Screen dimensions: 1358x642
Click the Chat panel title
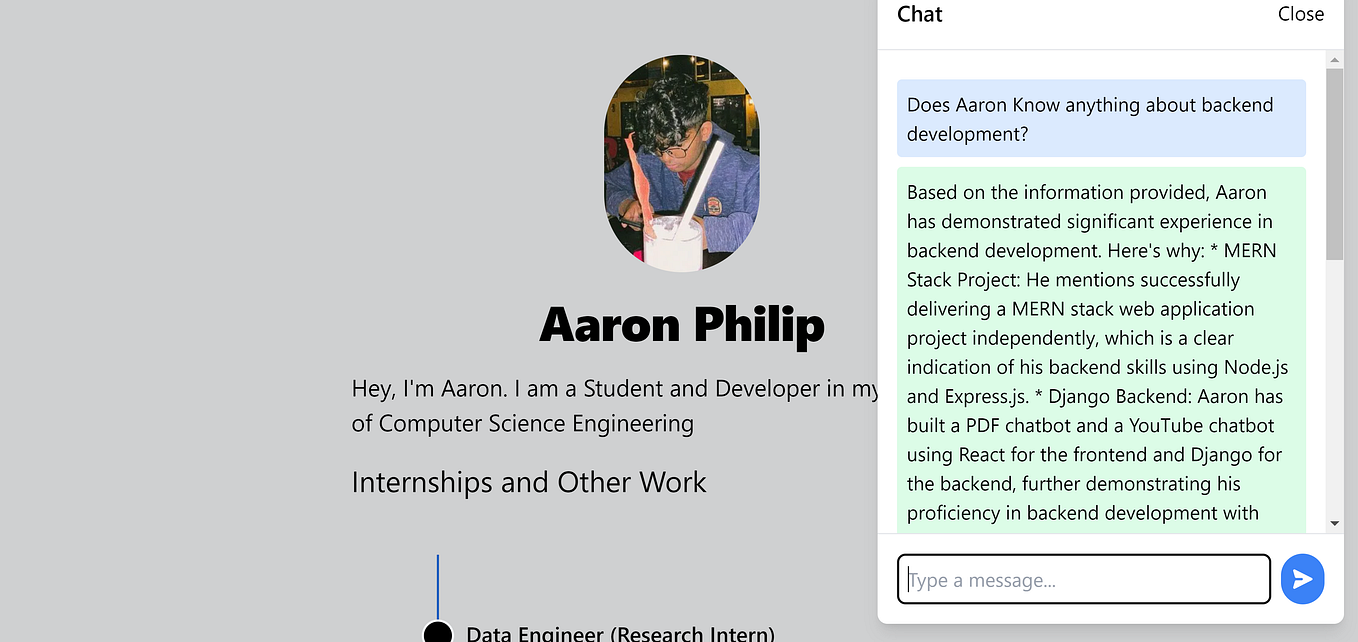coord(919,14)
